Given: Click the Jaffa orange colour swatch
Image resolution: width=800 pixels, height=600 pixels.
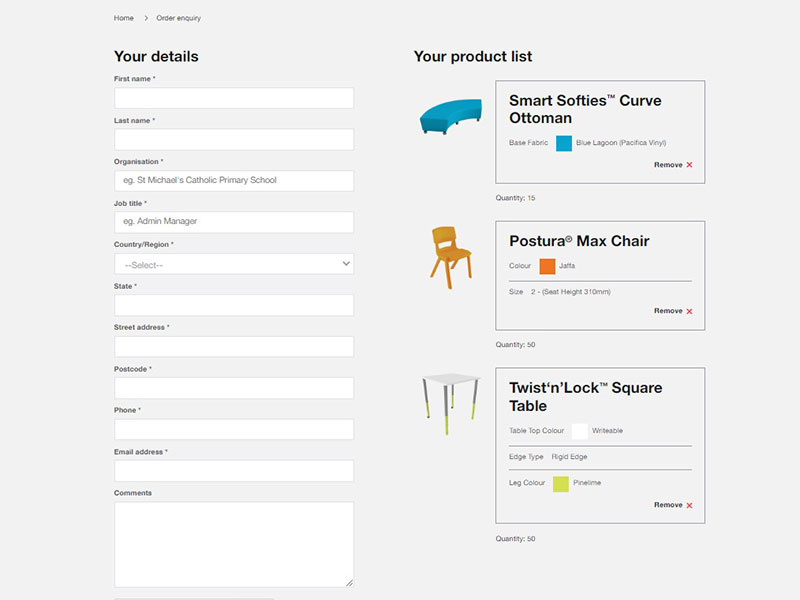Looking at the screenshot, I should point(547,266).
